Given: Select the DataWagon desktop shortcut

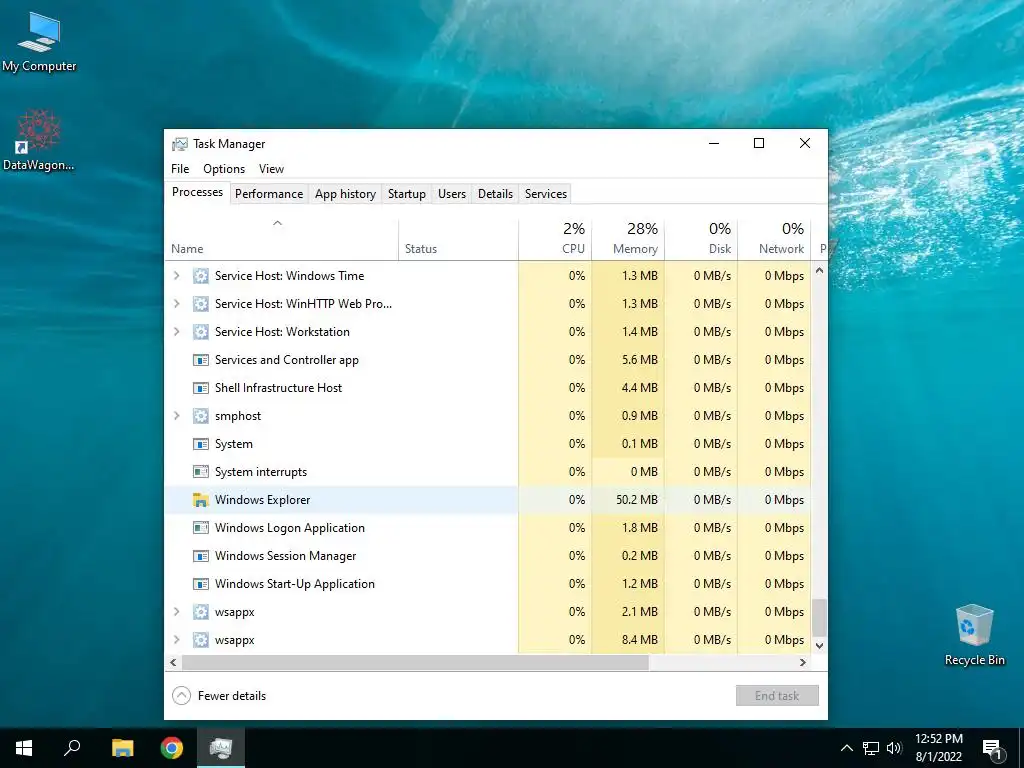Looking at the screenshot, I should [x=39, y=140].
